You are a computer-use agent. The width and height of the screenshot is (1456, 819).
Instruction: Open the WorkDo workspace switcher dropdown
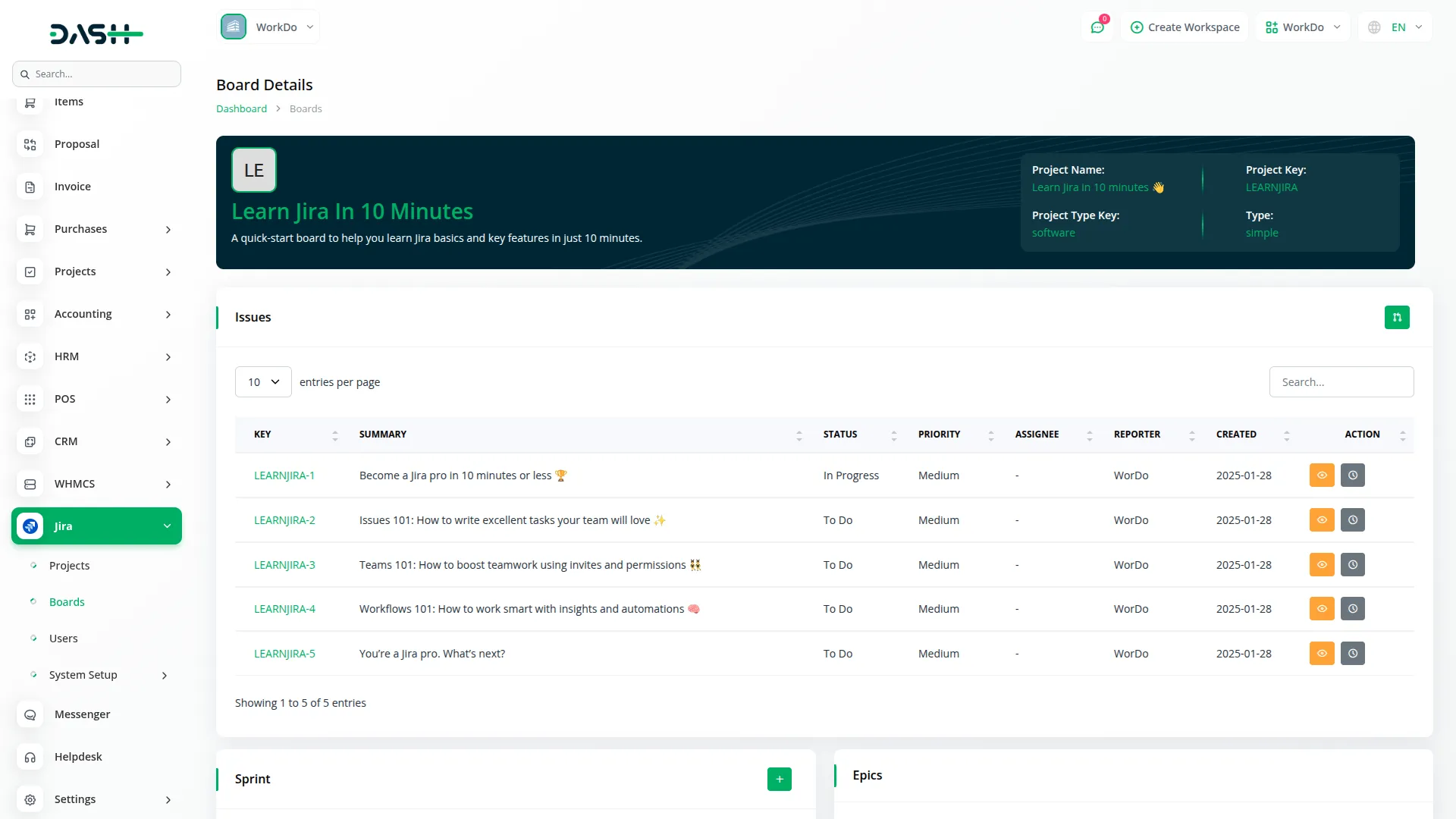268,27
